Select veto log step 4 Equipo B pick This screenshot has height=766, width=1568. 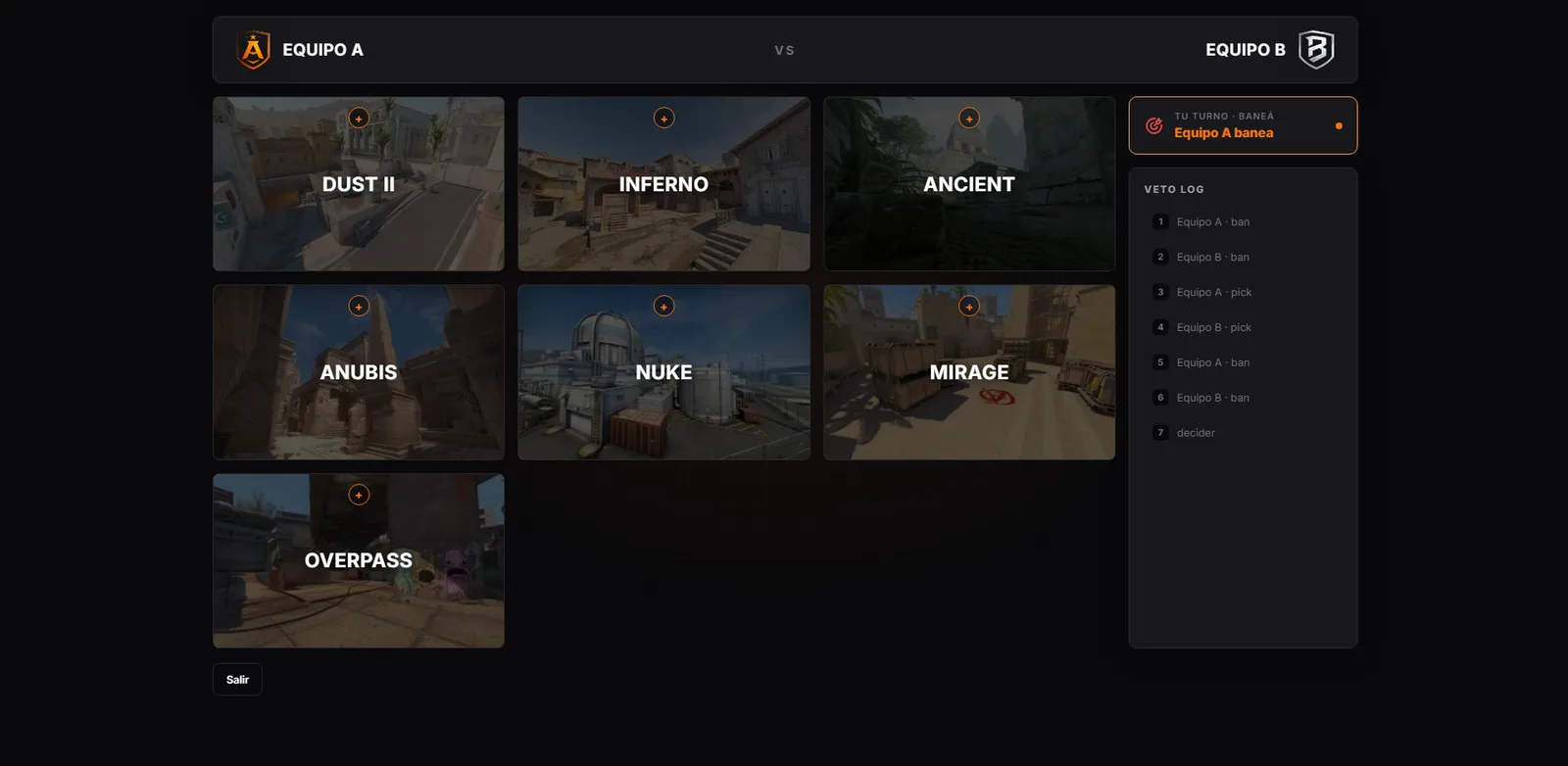pos(1243,328)
